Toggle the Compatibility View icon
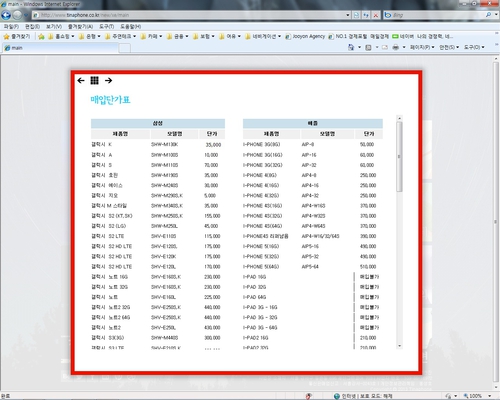Image resolution: width=500 pixels, height=400 pixels. (x=356, y=15)
